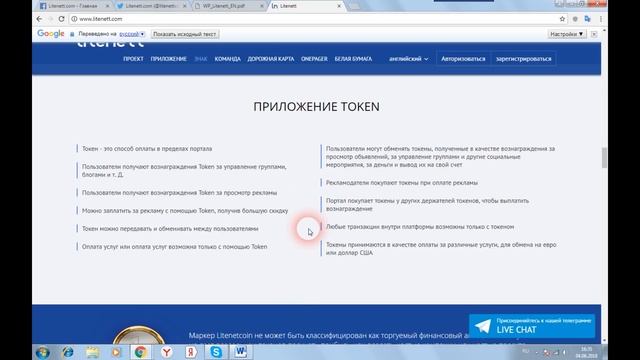Click the volume icon in system tray

[x=564, y=352]
